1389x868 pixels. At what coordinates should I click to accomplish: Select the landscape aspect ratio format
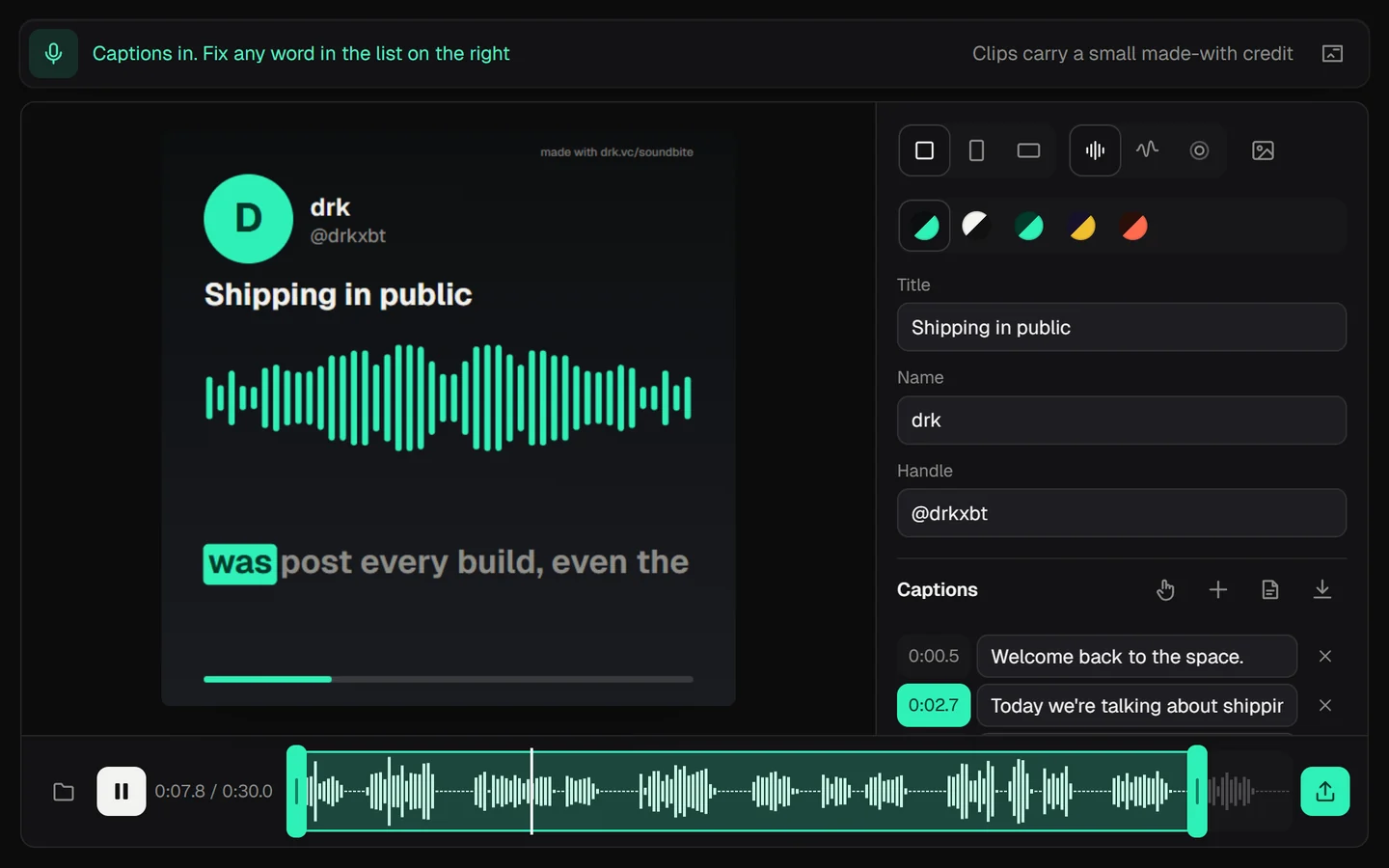tap(1028, 150)
